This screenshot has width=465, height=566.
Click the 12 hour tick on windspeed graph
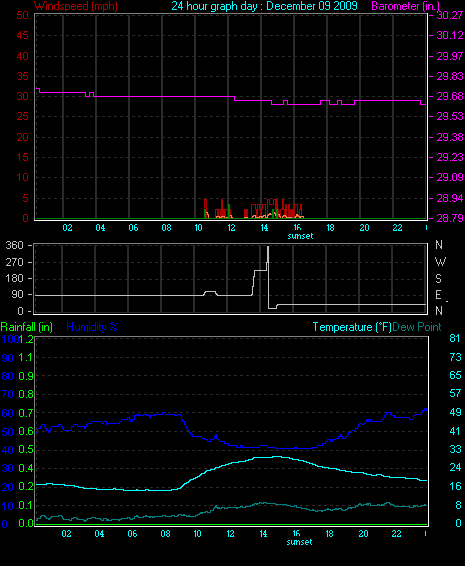coord(231,228)
